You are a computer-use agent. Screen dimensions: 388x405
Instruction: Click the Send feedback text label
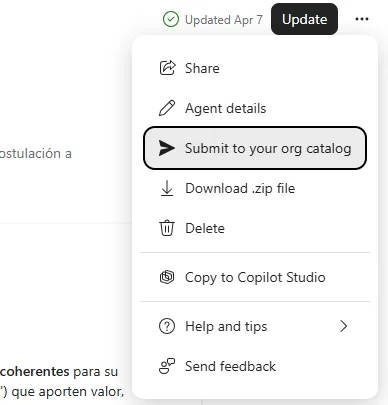click(230, 366)
